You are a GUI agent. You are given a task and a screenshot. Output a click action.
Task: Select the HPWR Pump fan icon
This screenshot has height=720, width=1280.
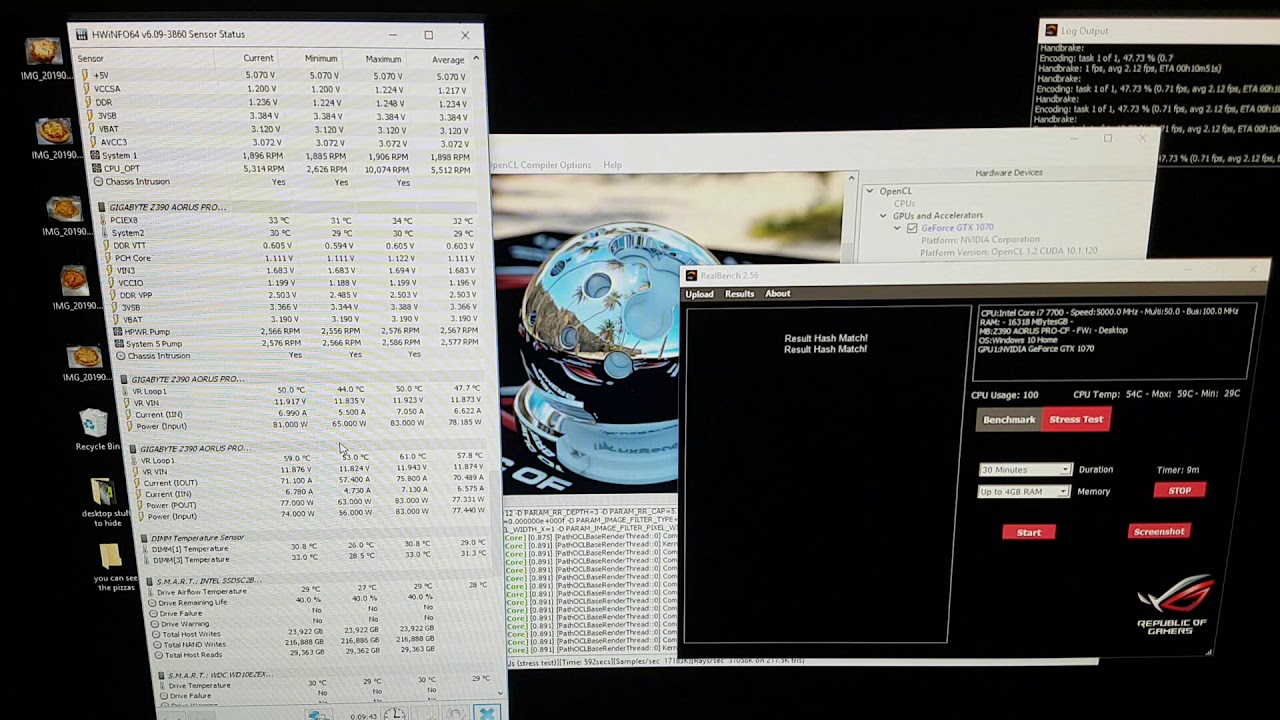point(117,331)
